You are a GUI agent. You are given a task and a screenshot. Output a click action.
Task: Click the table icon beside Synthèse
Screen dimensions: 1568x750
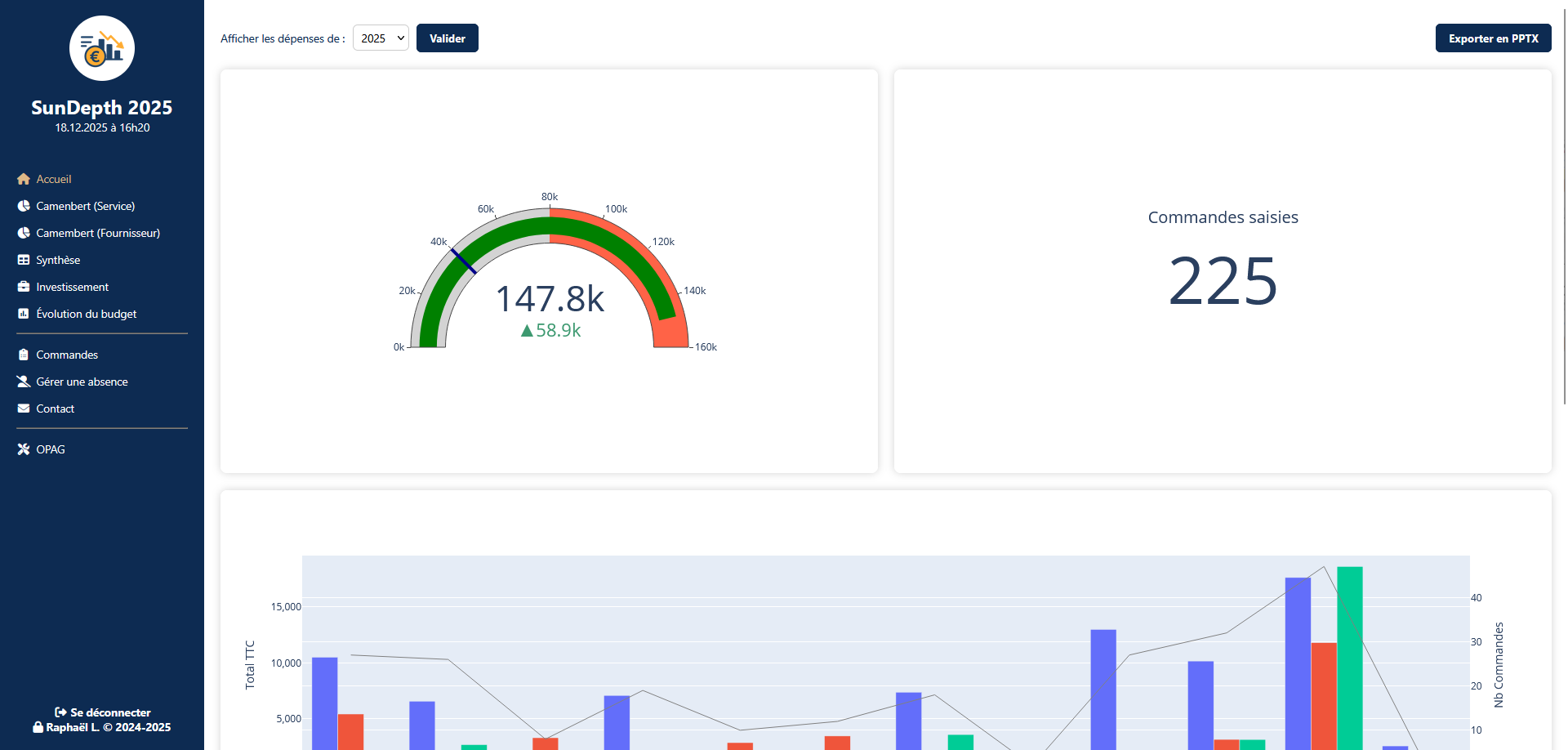24,260
